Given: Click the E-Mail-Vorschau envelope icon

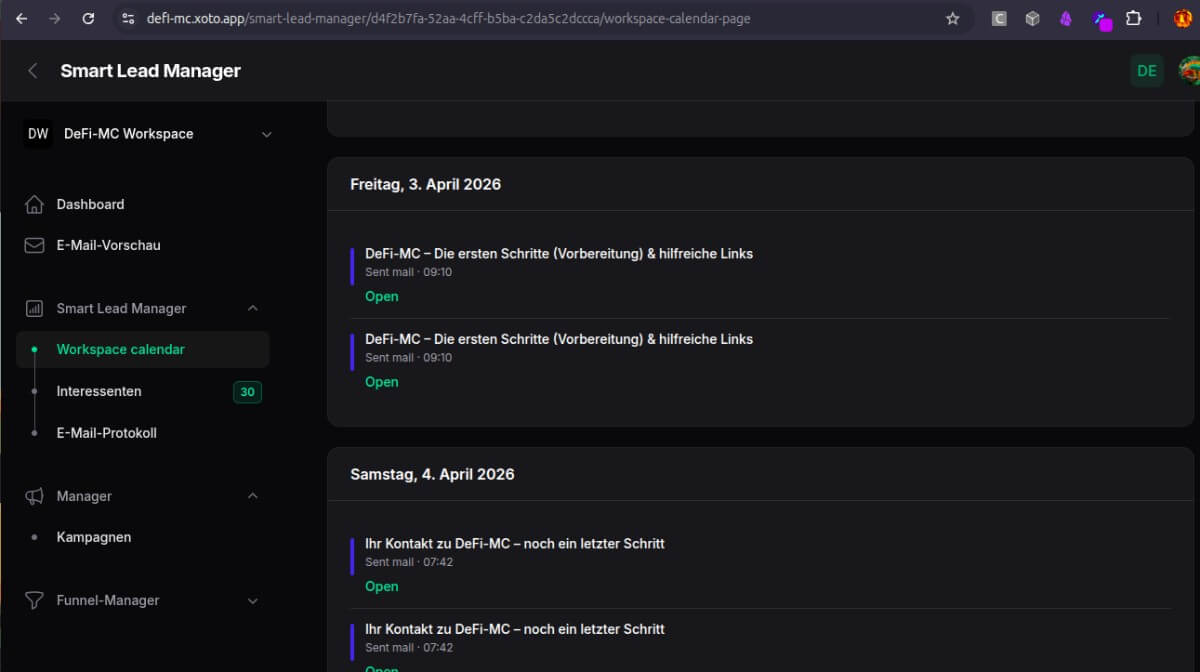Looking at the screenshot, I should tap(34, 245).
